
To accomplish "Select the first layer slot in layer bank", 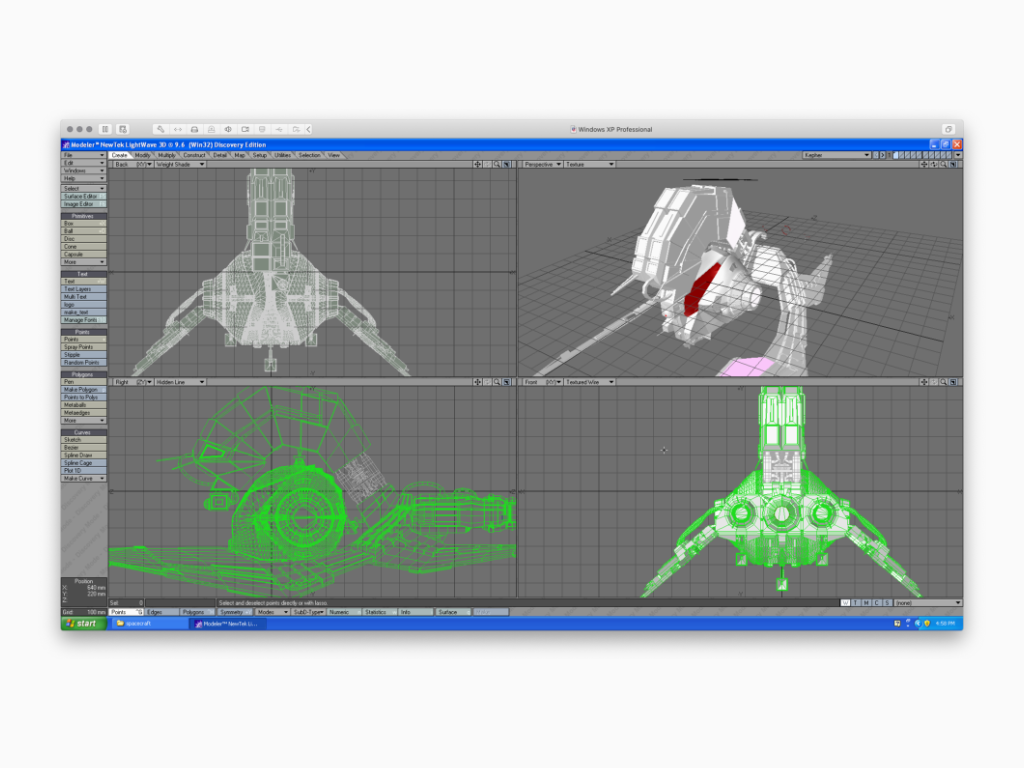I will (897, 155).
